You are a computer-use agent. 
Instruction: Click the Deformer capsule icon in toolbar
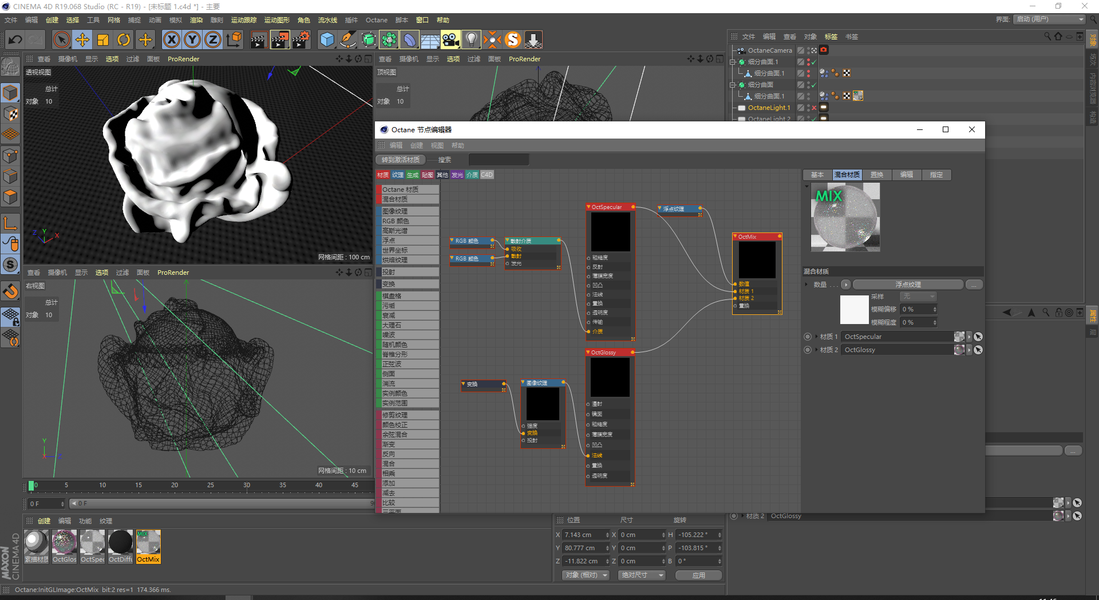(x=409, y=40)
